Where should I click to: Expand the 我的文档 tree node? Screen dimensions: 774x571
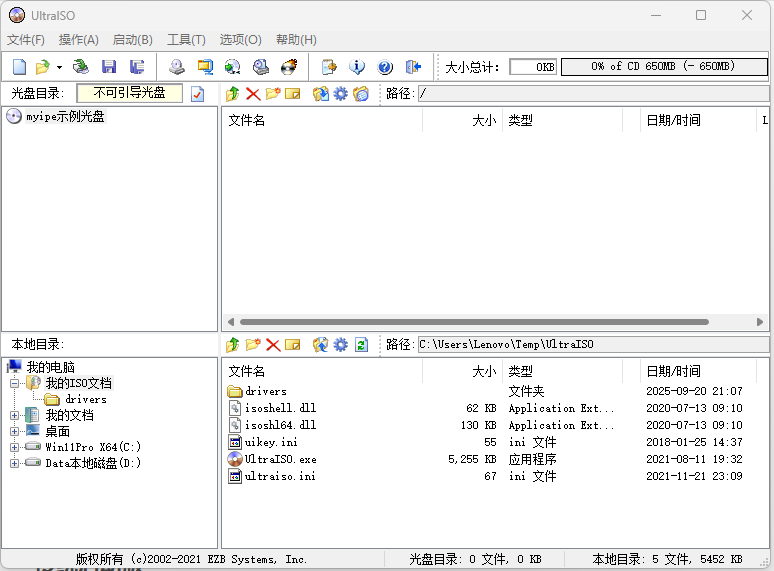pyautogui.click(x=14, y=415)
